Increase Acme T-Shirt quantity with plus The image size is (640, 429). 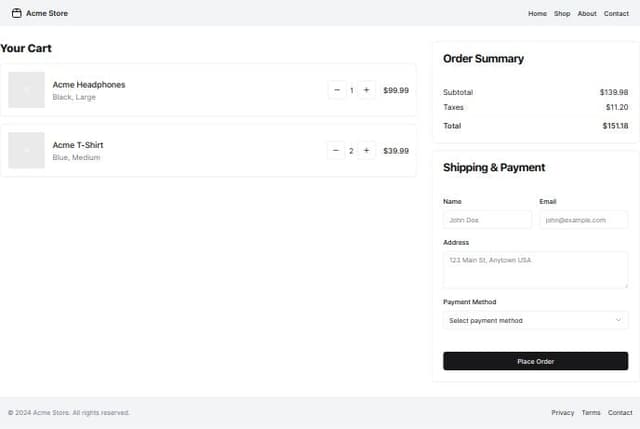point(367,151)
